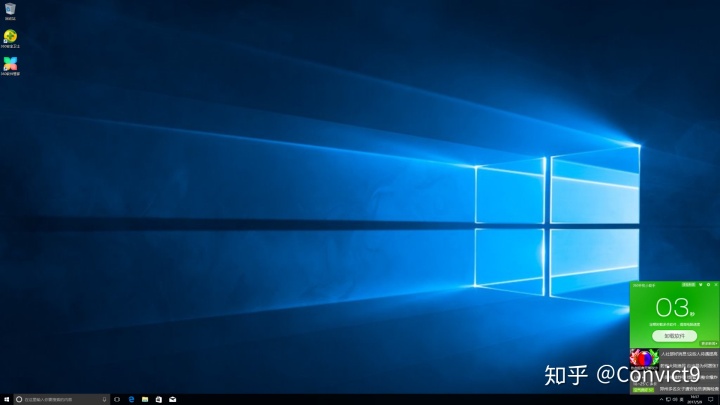Click the Cortana circle in search box

click(19, 399)
